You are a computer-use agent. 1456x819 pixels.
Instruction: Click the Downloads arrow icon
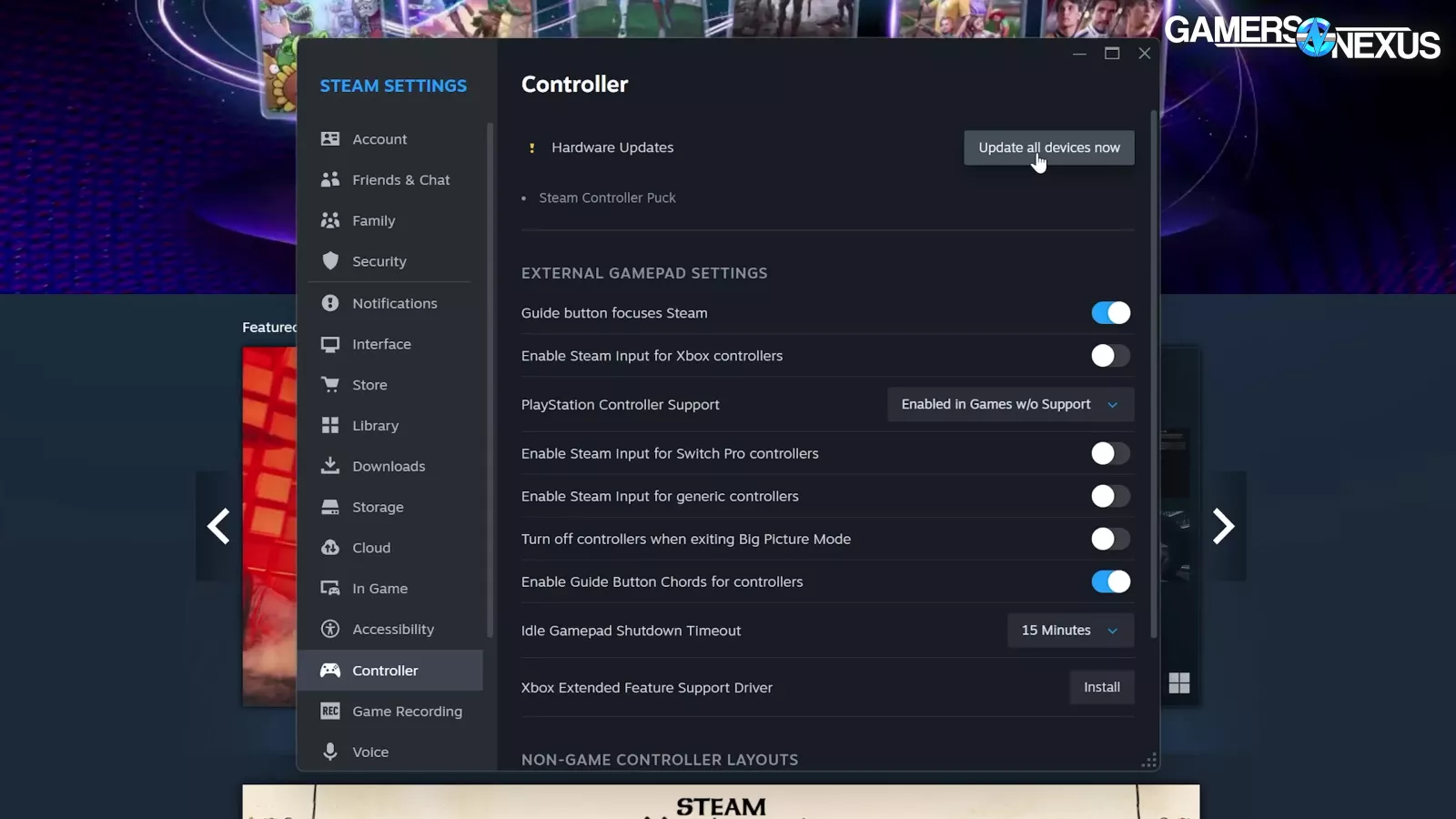tap(330, 466)
